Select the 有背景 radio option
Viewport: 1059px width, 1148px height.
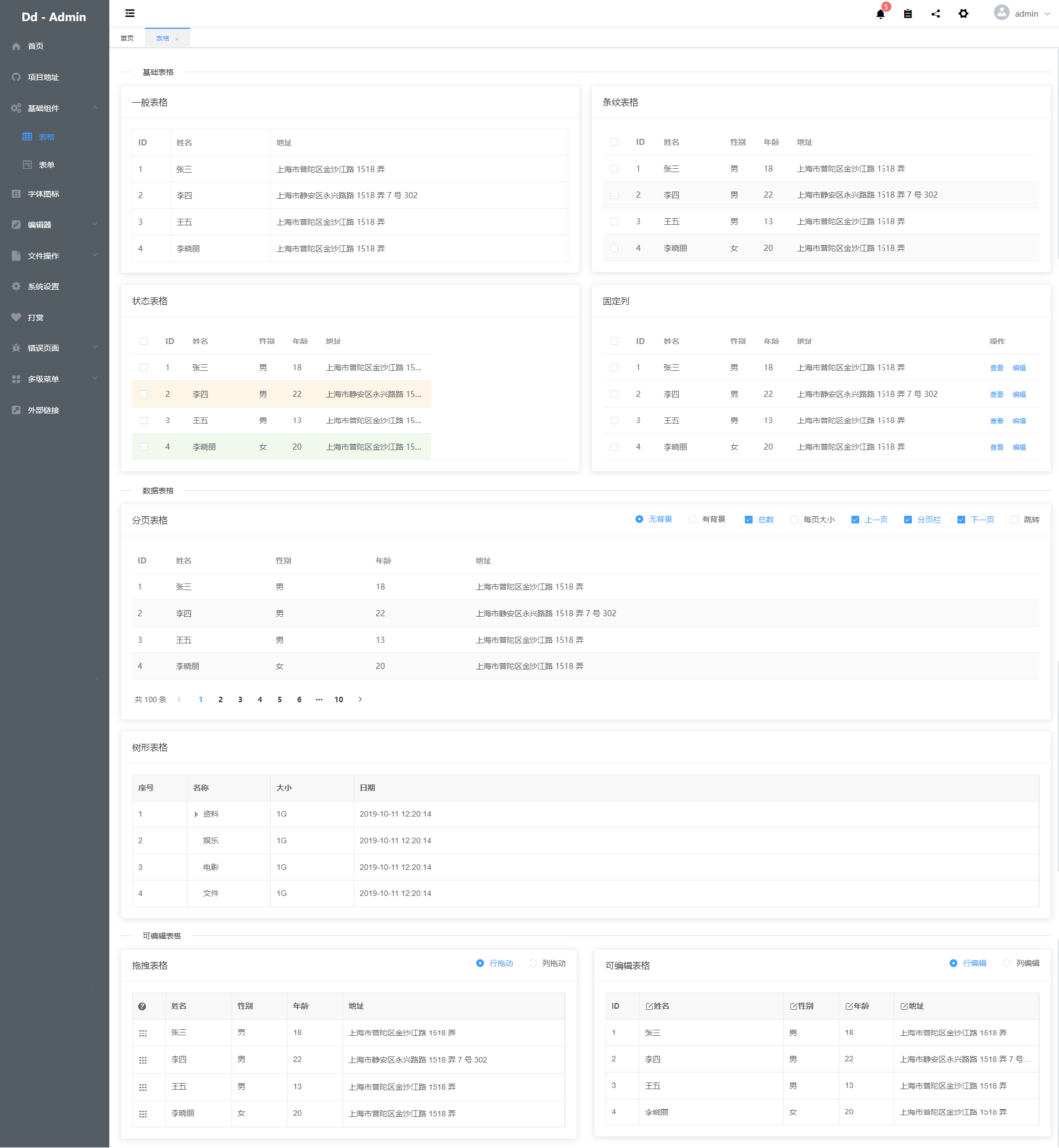[x=707, y=520]
